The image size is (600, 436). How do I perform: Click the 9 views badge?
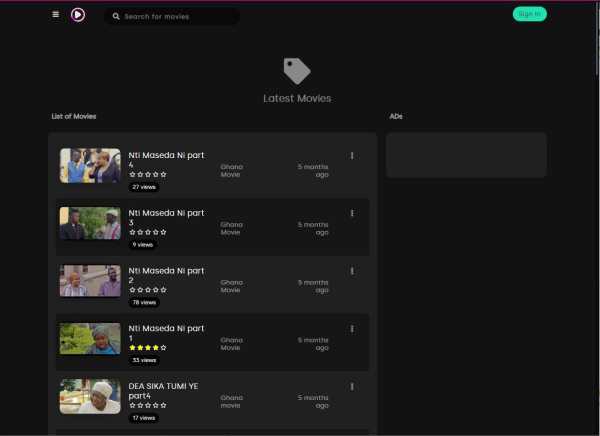coord(143,245)
